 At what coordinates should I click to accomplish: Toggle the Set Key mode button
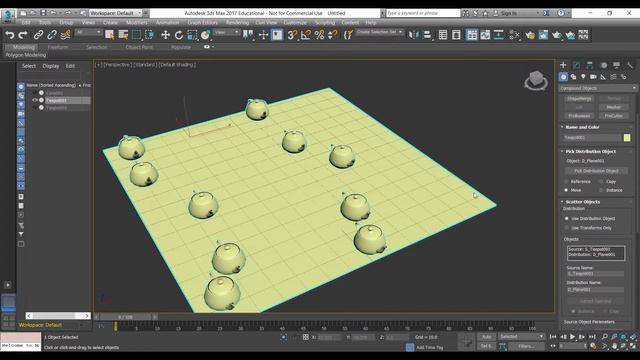click(487, 346)
